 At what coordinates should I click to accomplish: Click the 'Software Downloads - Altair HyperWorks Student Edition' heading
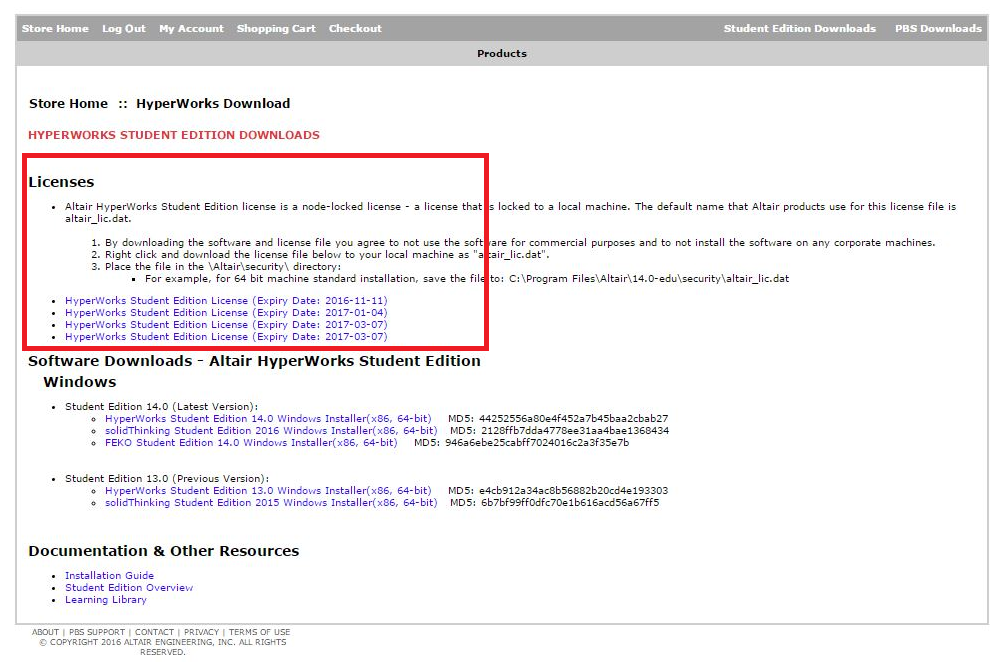(x=254, y=361)
